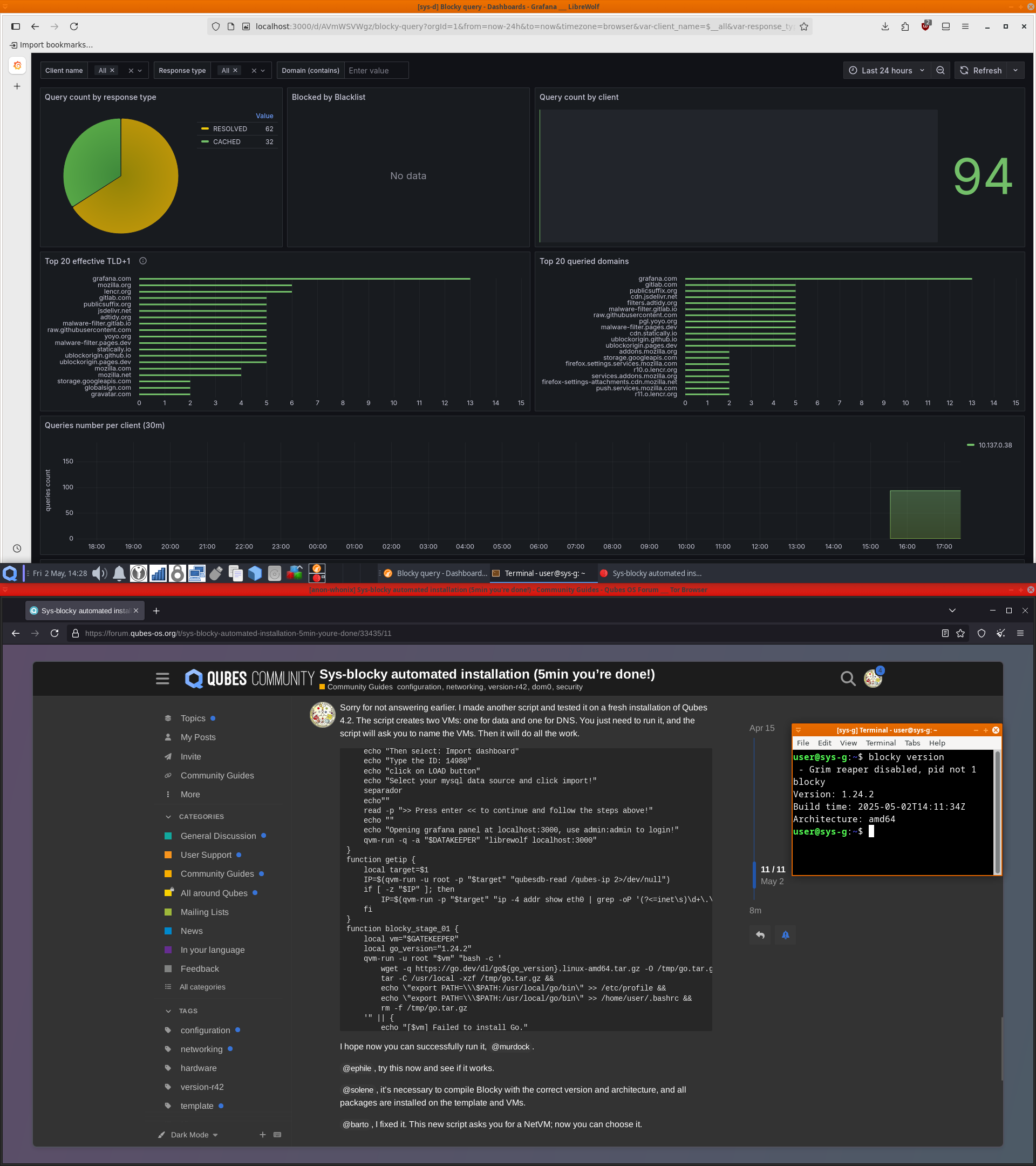Toggle the CACHED series in pie legend
1036x1166 pixels.
coord(227,141)
